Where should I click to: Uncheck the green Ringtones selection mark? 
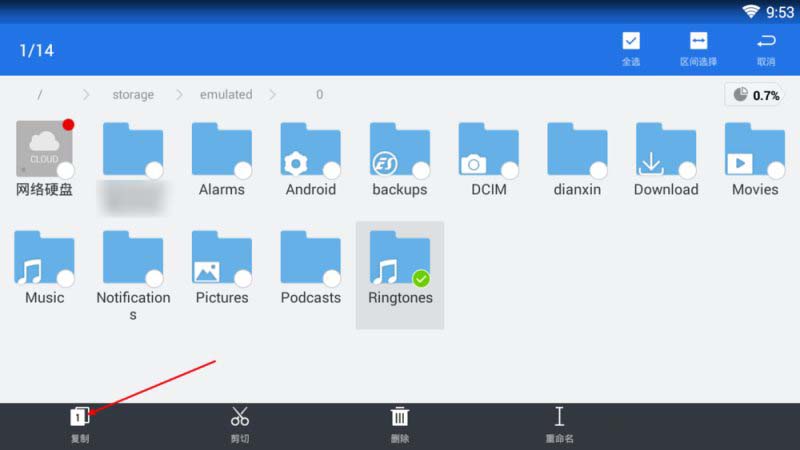[421, 279]
